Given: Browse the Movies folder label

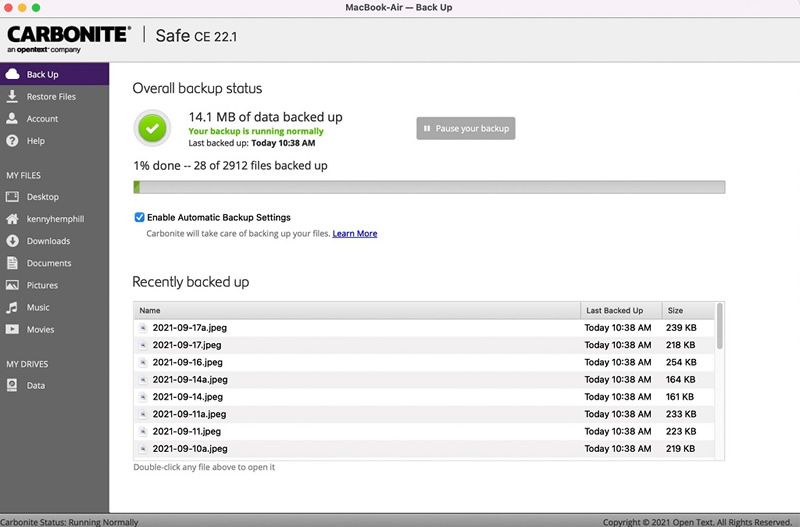Looking at the screenshot, I should pyautogui.click(x=40, y=330).
